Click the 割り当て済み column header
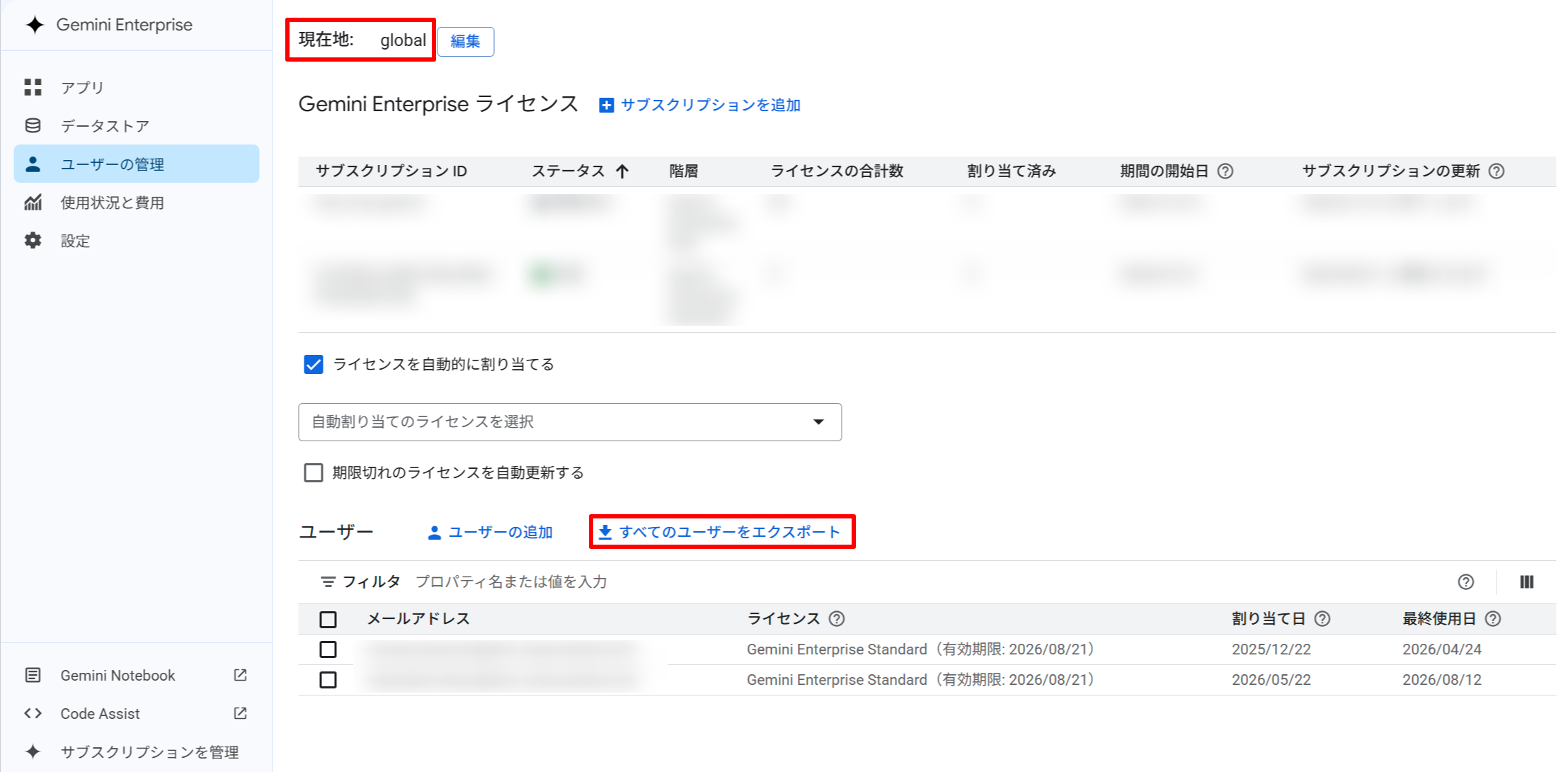The height and width of the screenshot is (772, 1568). (1011, 171)
